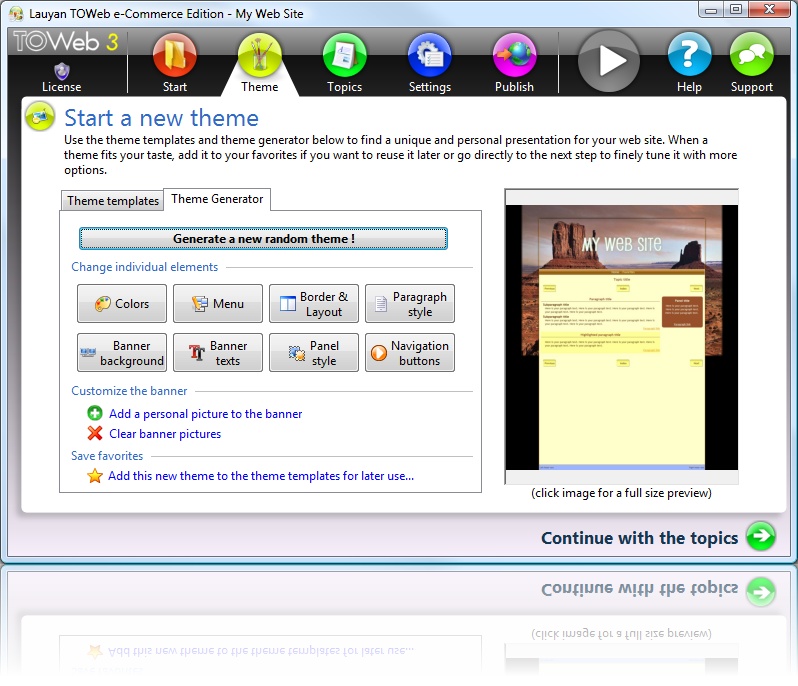Open the Support chat bubbles icon
Viewport: 798px width, 686px height.
pyautogui.click(x=752, y=54)
